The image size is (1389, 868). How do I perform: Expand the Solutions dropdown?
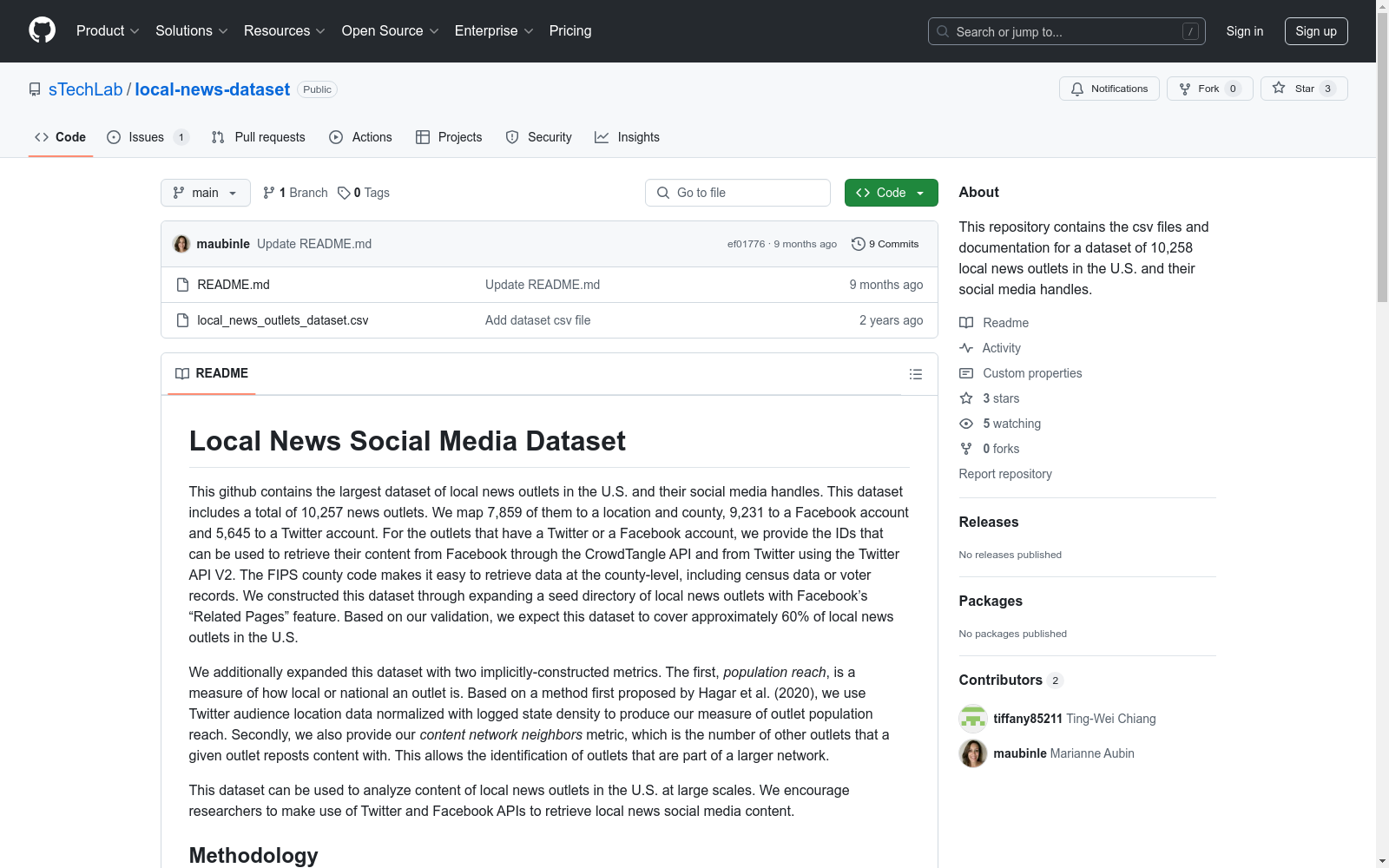pyautogui.click(x=192, y=31)
